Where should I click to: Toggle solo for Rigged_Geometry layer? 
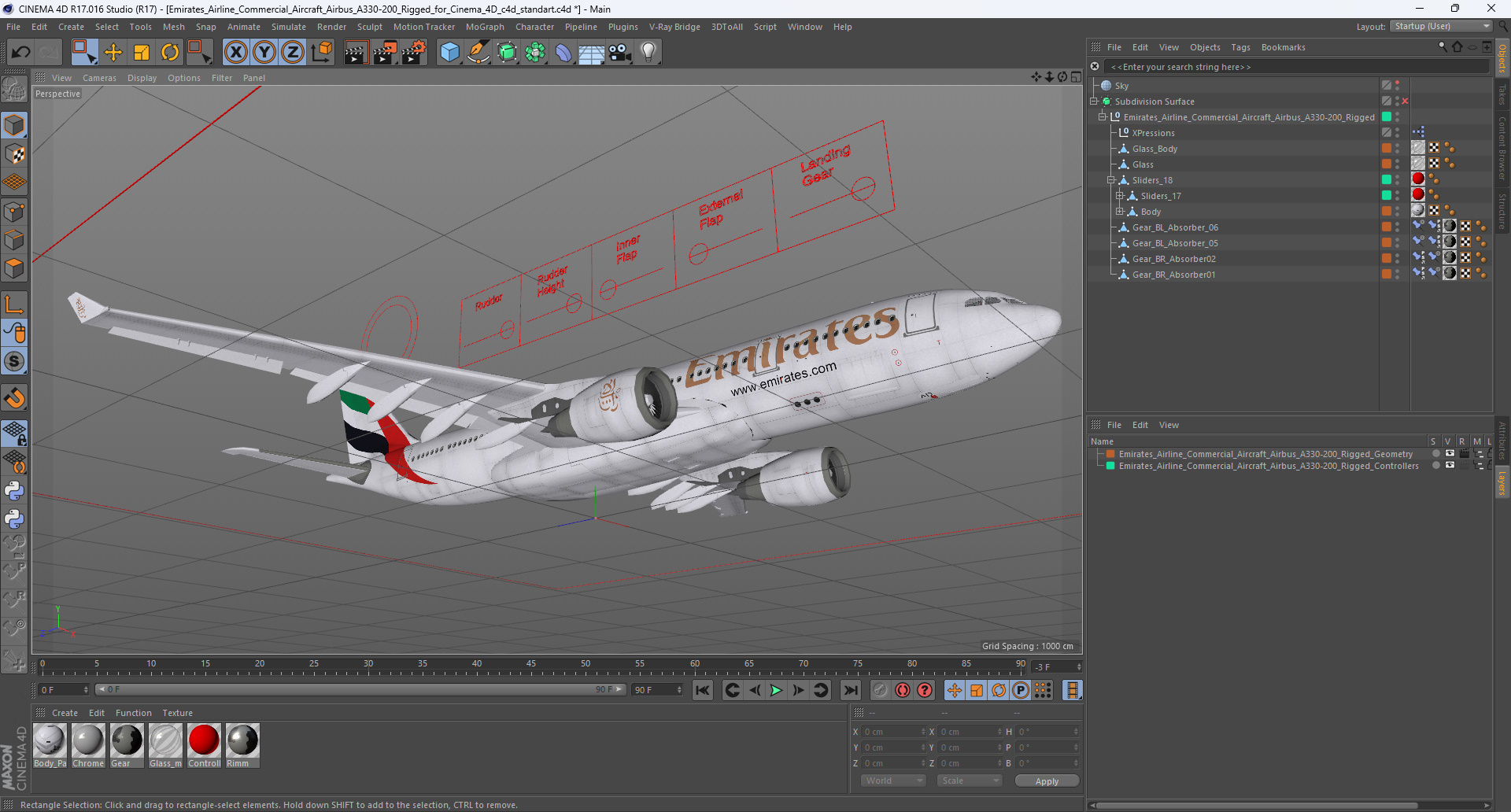click(x=1435, y=454)
